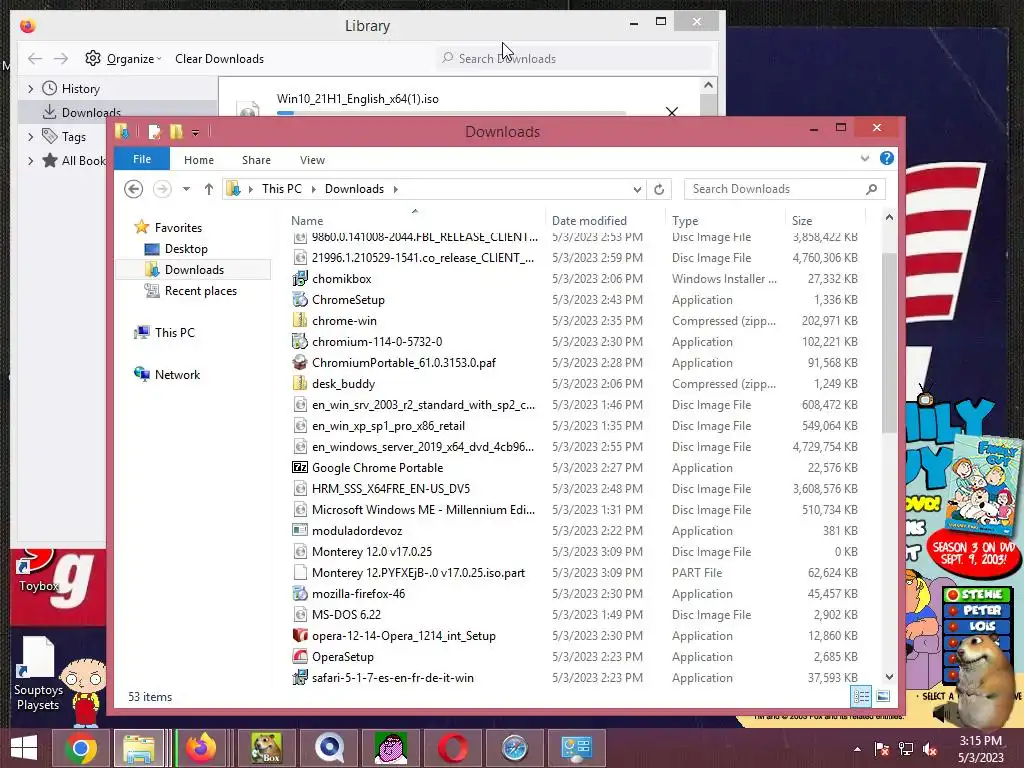
Task: Expand History in Library sidebar
Action: [x=31, y=88]
